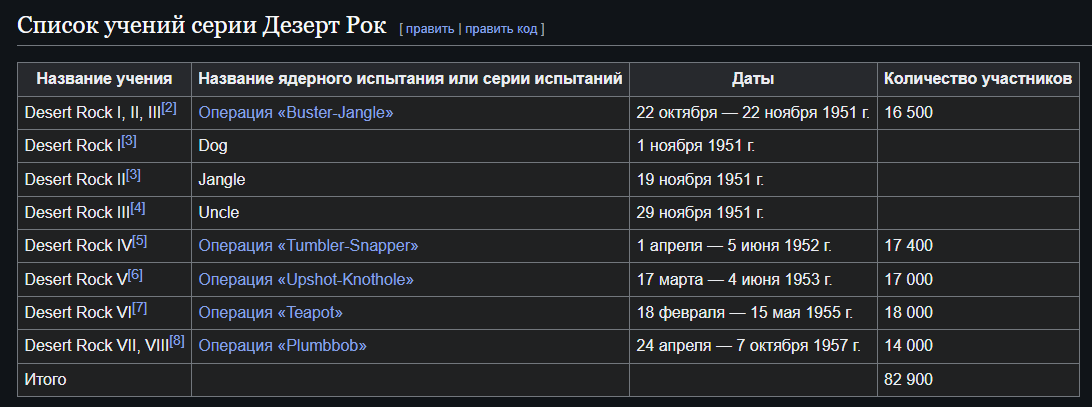Screen dimensions: 1092x407
Task: Click footnote [3] after Desert Rock II
Action: click(x=133, y=175)
